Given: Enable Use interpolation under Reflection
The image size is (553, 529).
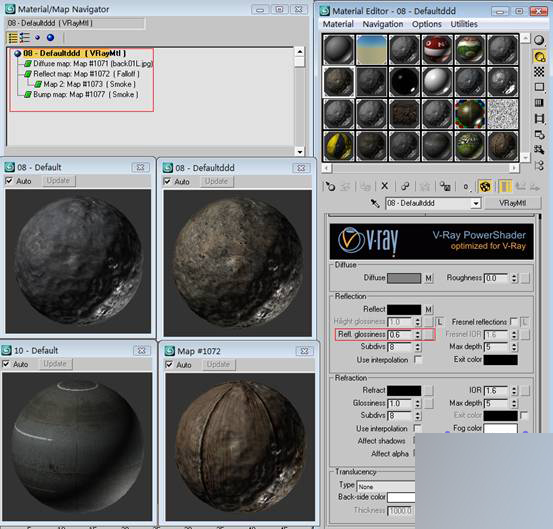Looking at the screenshot, I should [x=418, y=360].
